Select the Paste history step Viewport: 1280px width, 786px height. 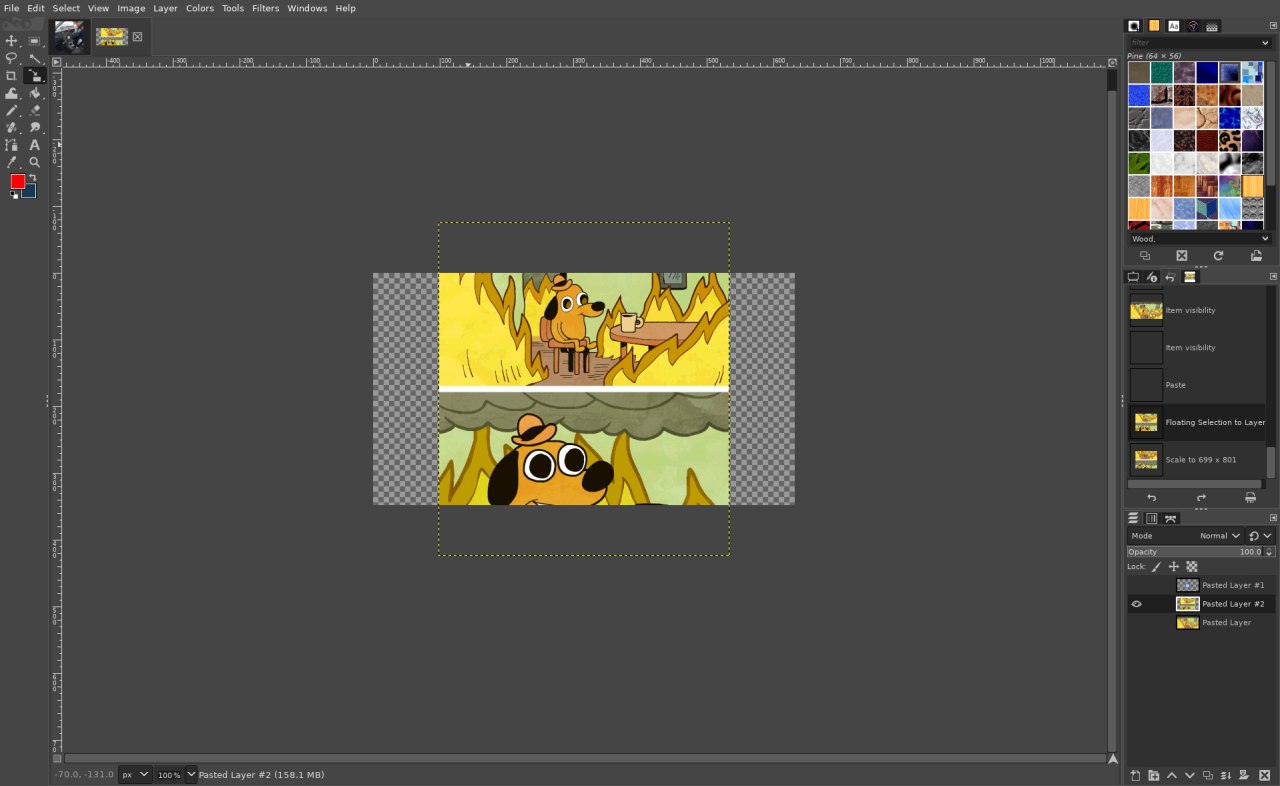[x=1197, y=385]
